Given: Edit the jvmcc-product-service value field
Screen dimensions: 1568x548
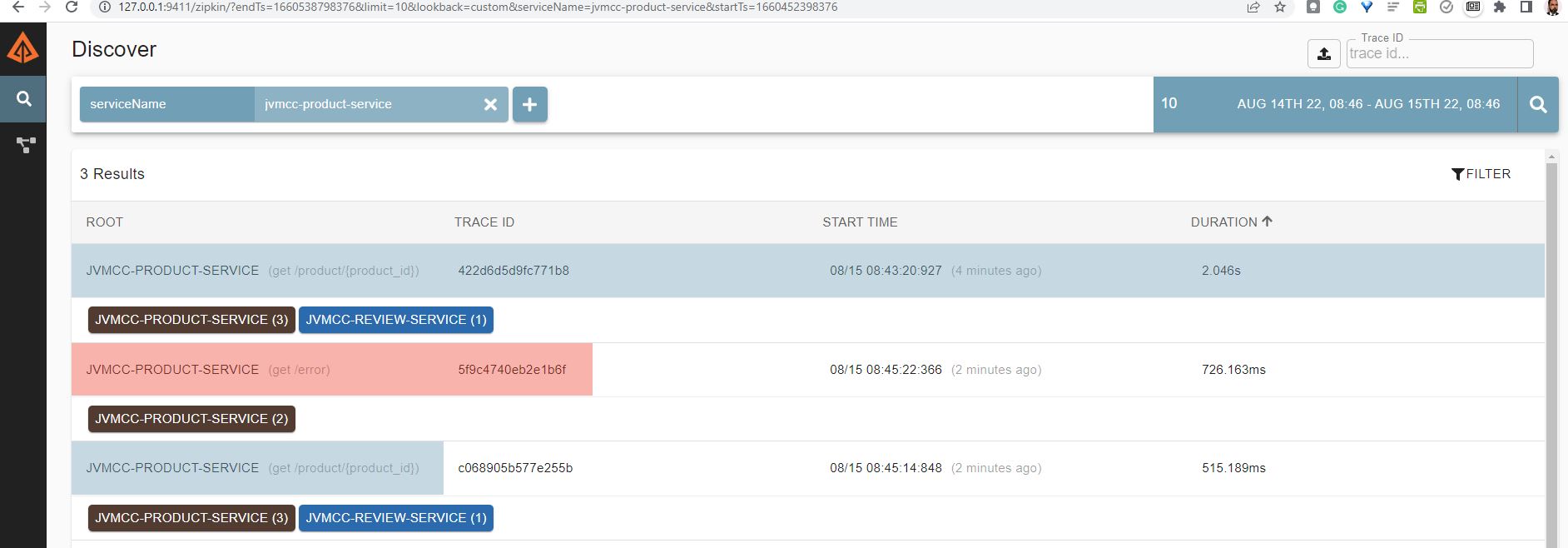Looking at the screenshot, I should tap(366, 104).
